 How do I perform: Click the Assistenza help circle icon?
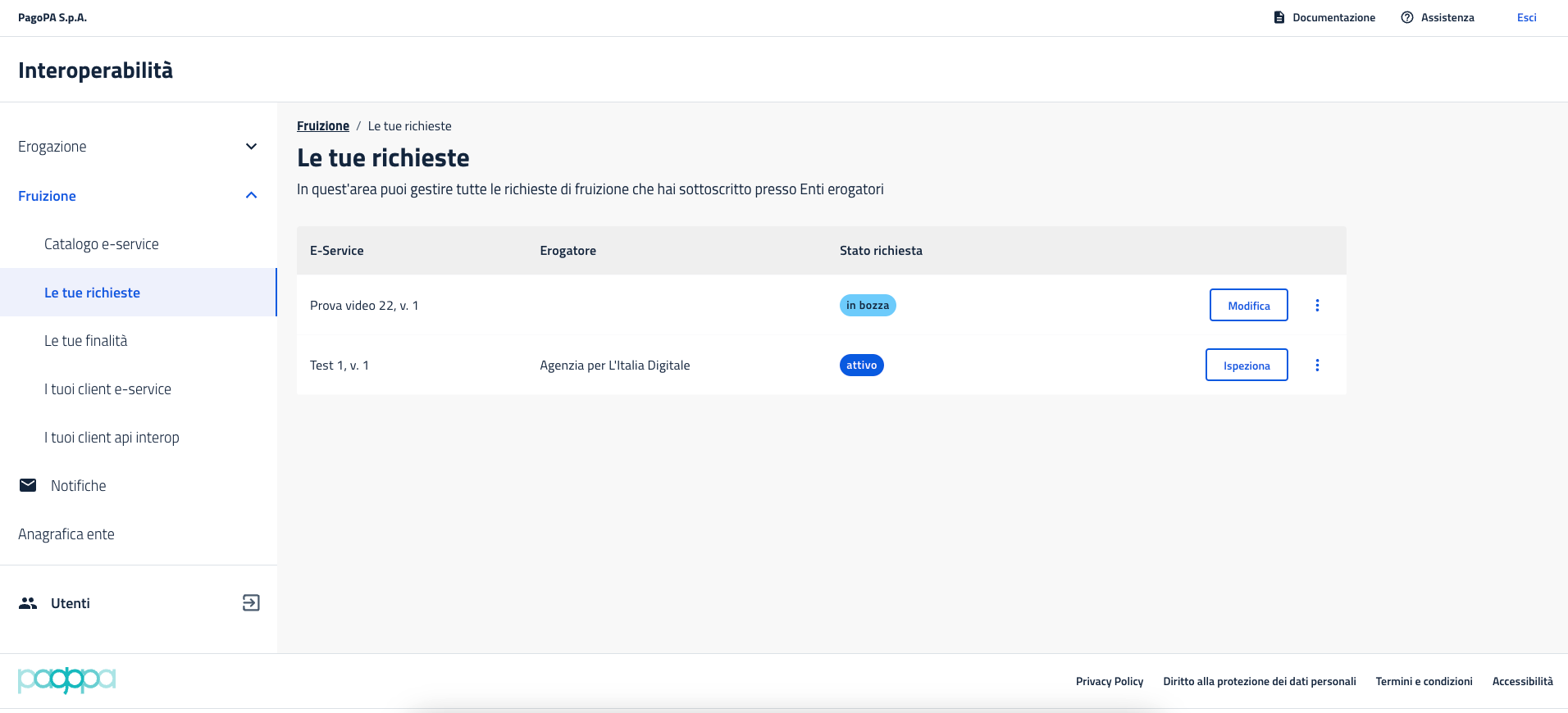[1407, 17]
